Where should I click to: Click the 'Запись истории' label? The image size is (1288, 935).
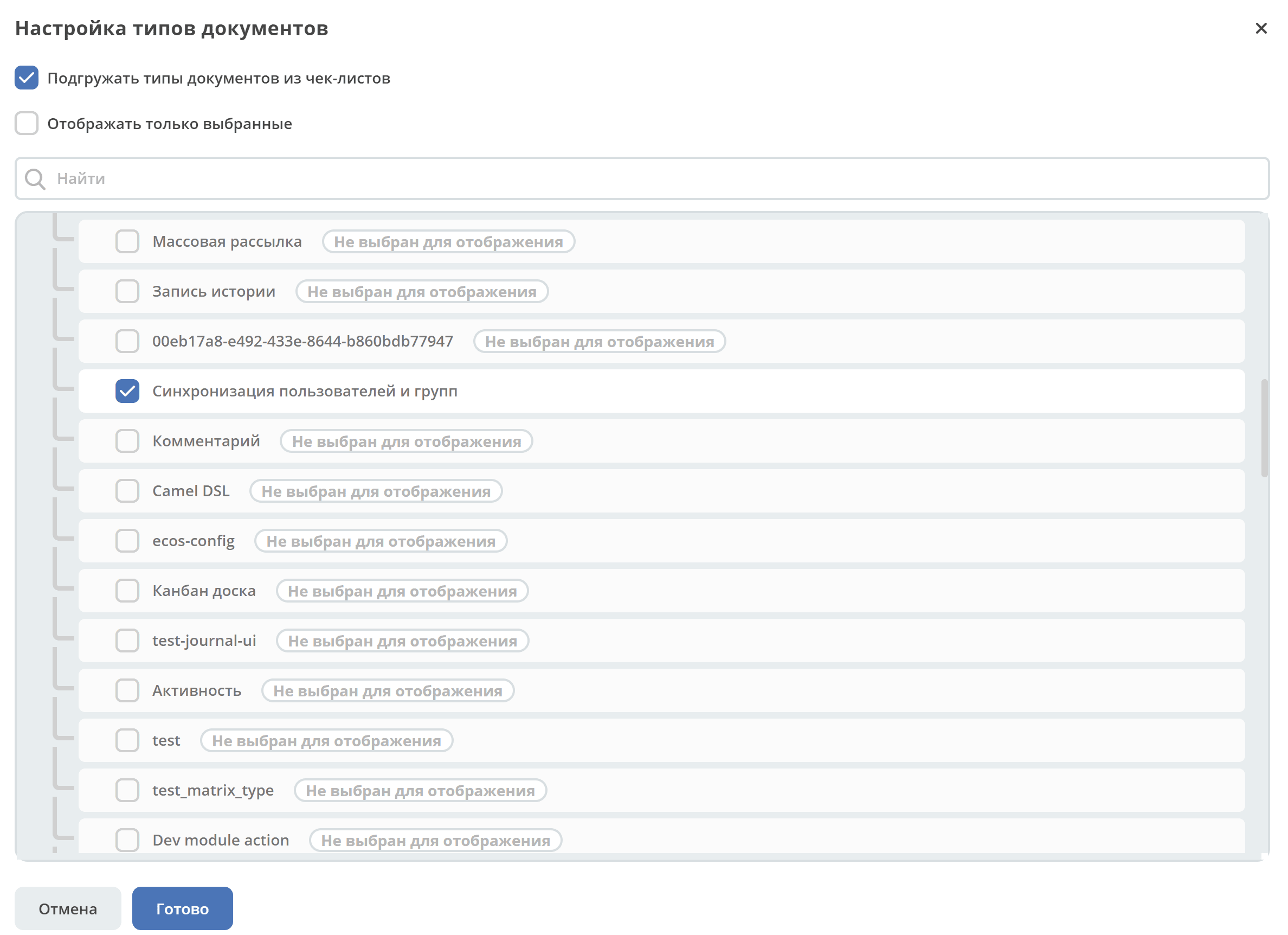pos(214,291)
